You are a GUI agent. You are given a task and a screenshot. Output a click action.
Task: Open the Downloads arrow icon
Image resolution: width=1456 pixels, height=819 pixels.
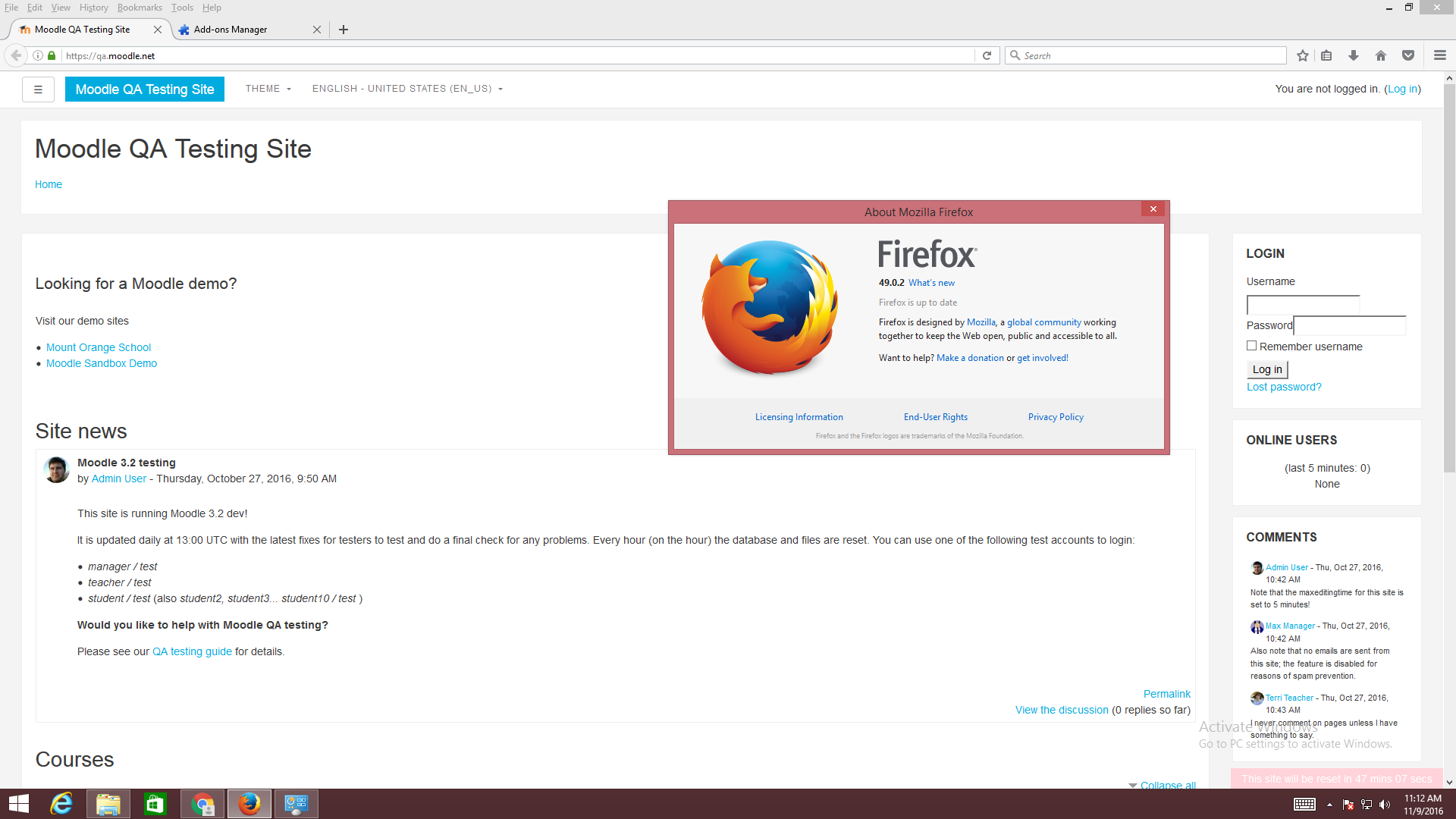[x=1354, y=55]
